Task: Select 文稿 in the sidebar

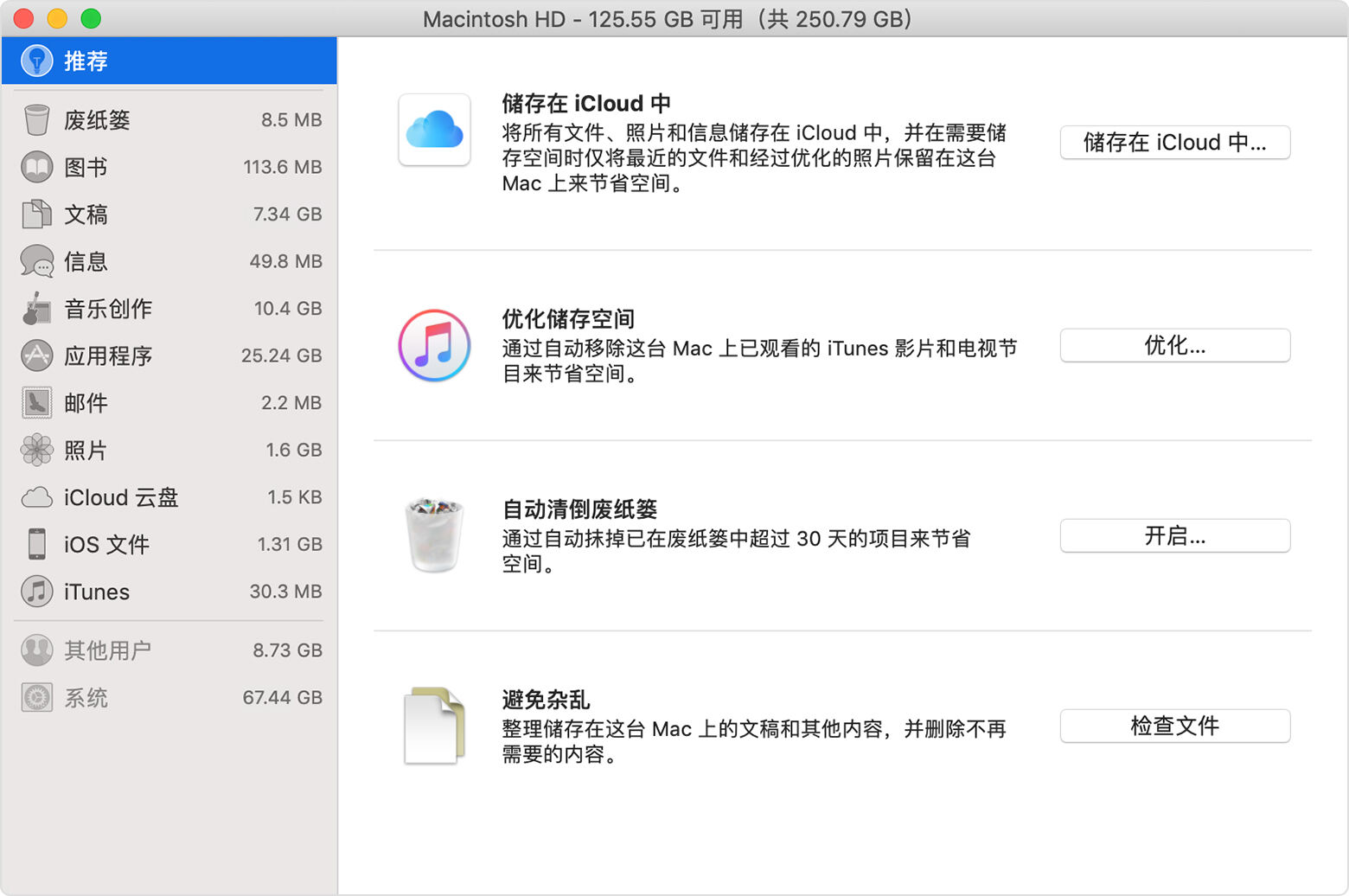Action: (x=169, y=214)
